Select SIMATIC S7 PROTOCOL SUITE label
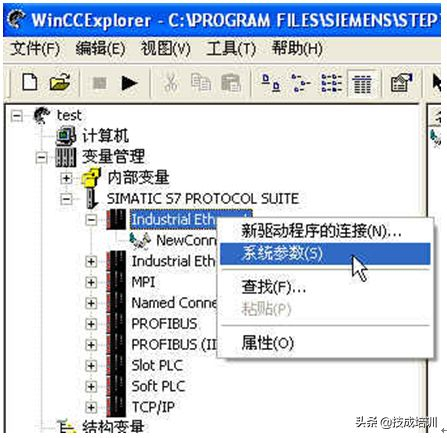 (203, 199)
